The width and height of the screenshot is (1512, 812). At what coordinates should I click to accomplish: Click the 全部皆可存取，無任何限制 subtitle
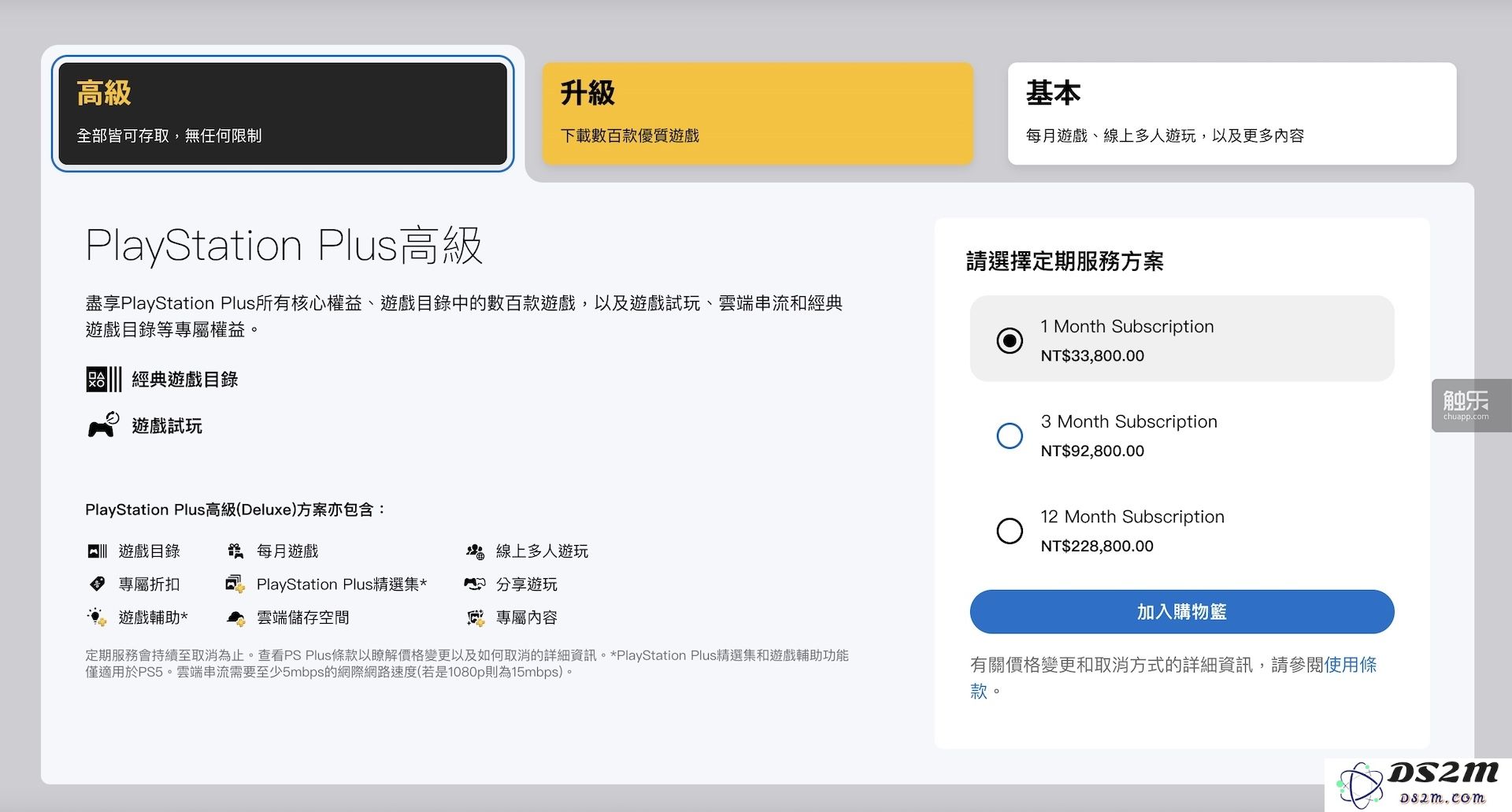pyautogui.click(x=169, y=135)
